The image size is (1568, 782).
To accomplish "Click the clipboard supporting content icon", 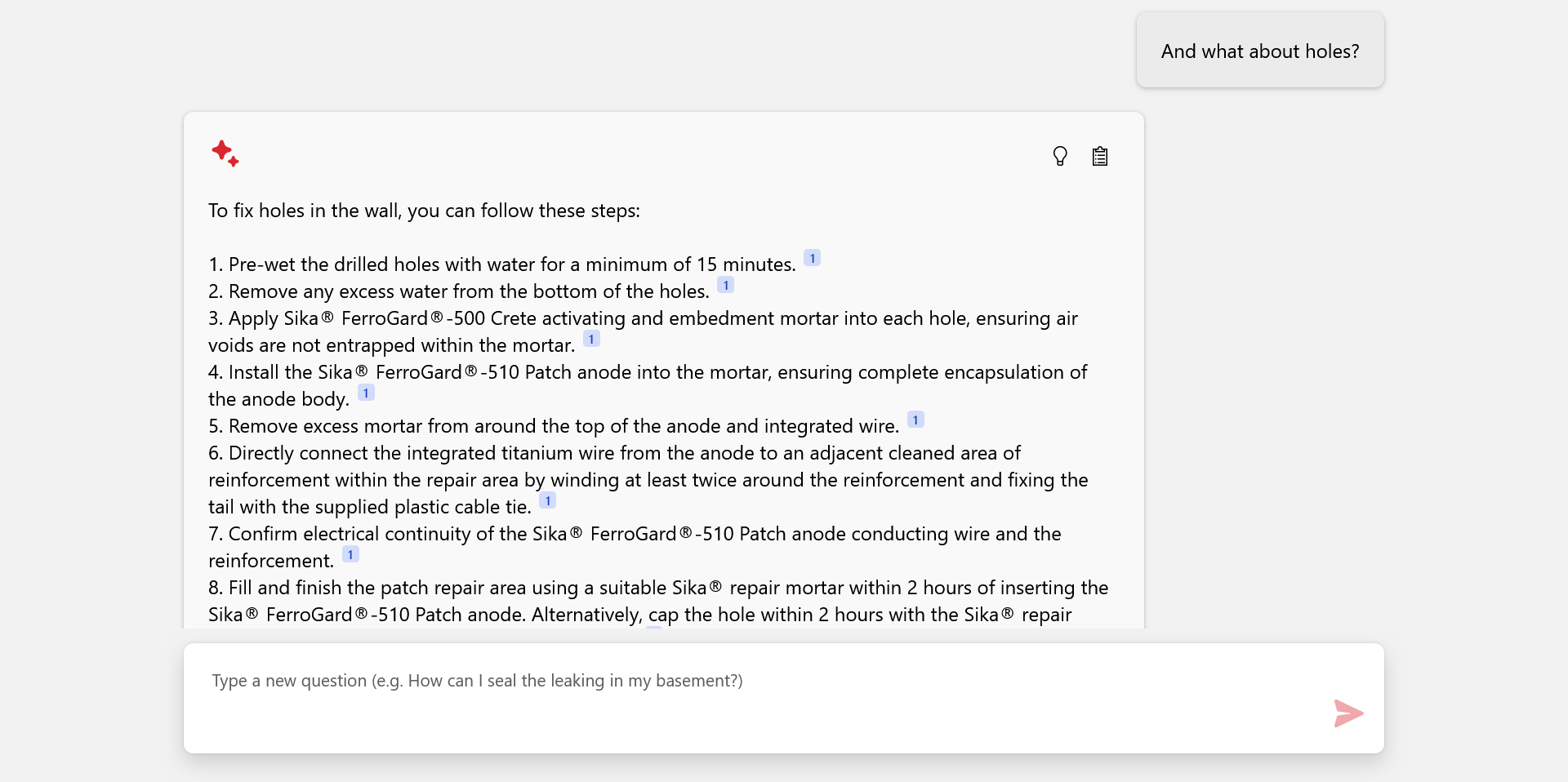I will 1100,156.
